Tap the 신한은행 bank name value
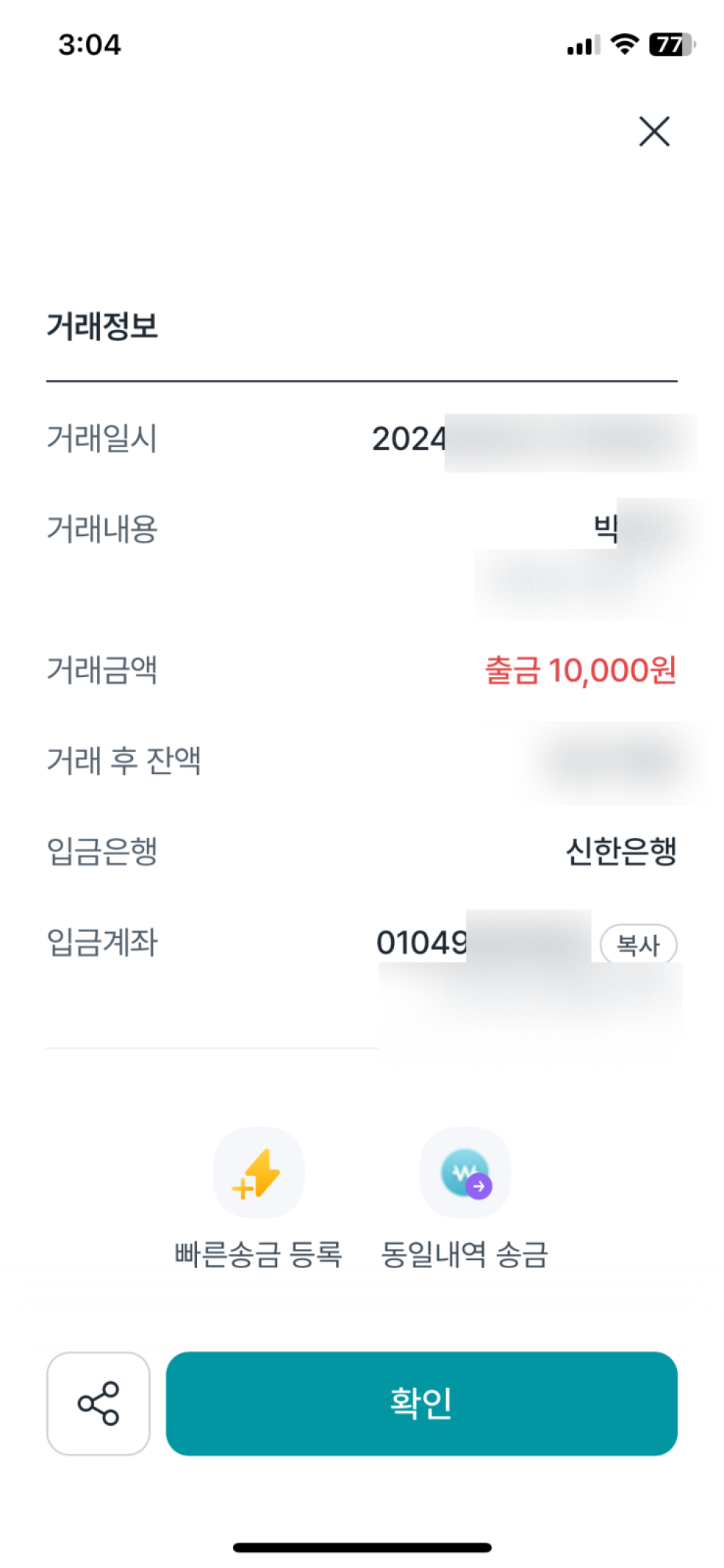Viewport: 724px width, 1568px height. point(620,851)
